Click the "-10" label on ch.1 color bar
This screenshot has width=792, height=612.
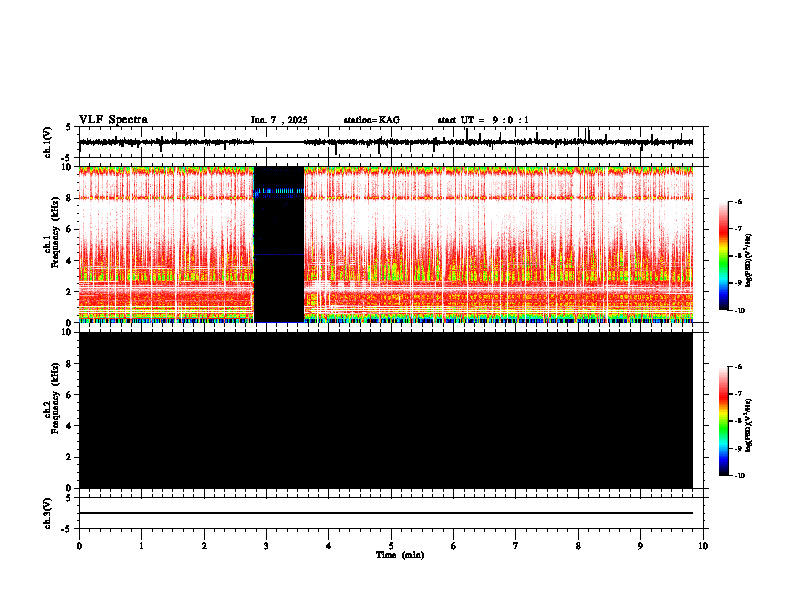[x=739, y=311]
